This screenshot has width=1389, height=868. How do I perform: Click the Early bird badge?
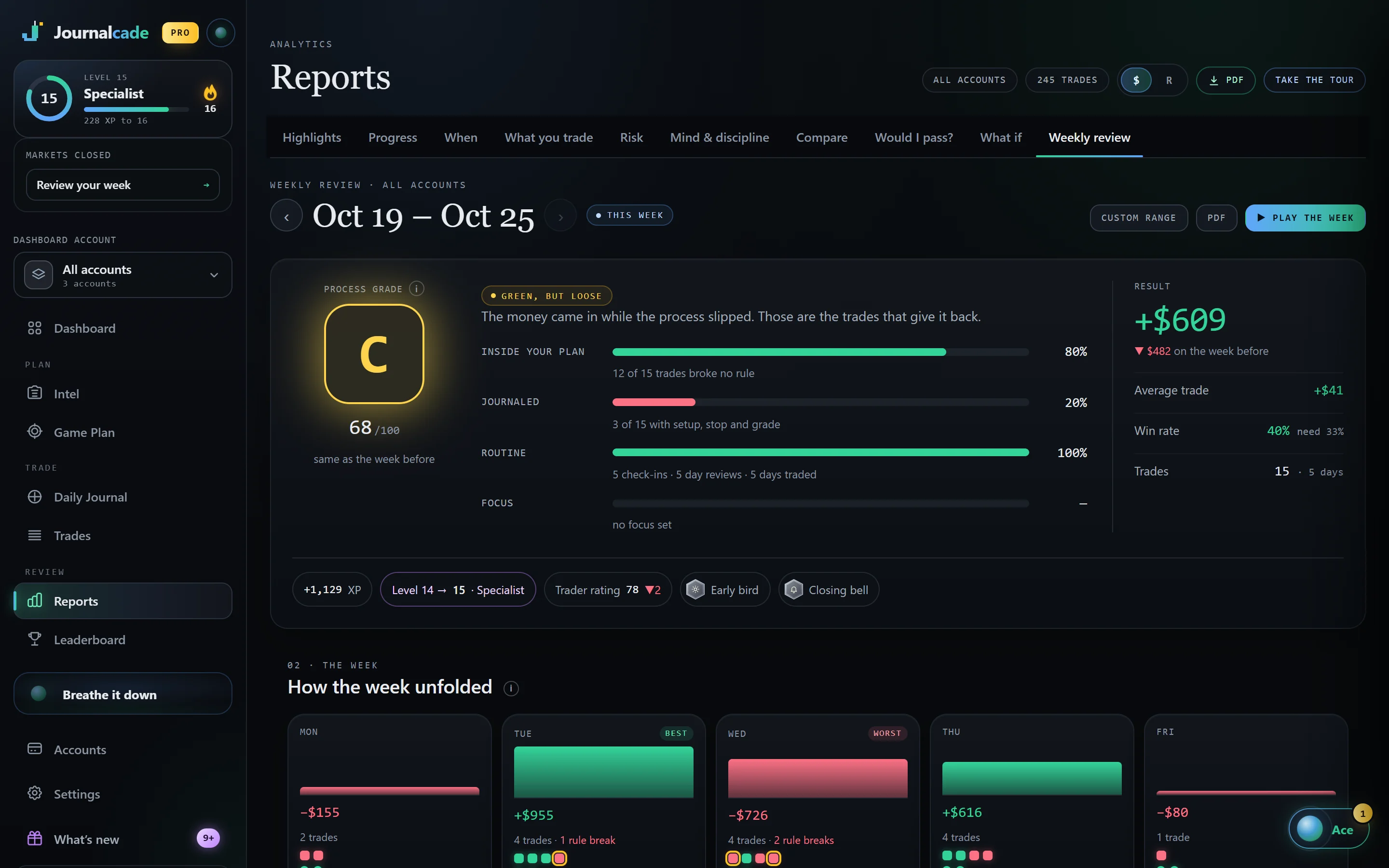(x=725, y=590)
